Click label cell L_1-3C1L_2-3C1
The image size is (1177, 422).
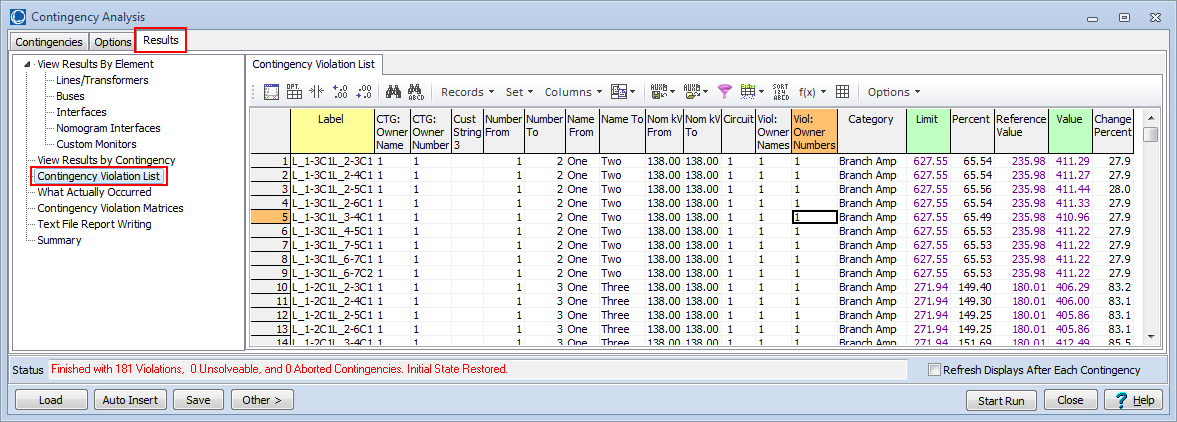(x=332, y=161)
